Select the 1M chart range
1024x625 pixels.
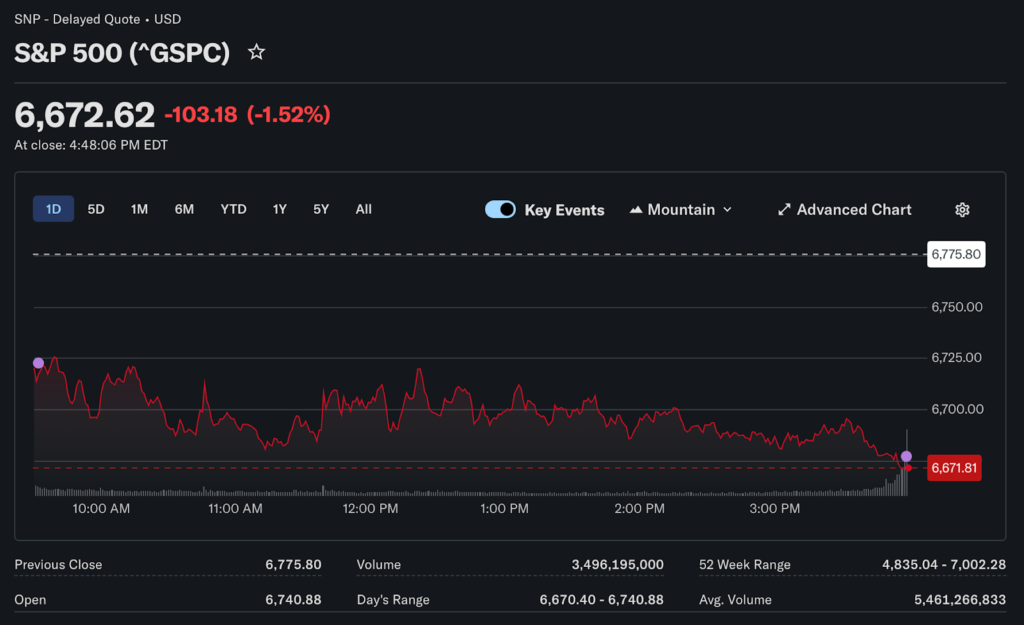click(139, 209)
